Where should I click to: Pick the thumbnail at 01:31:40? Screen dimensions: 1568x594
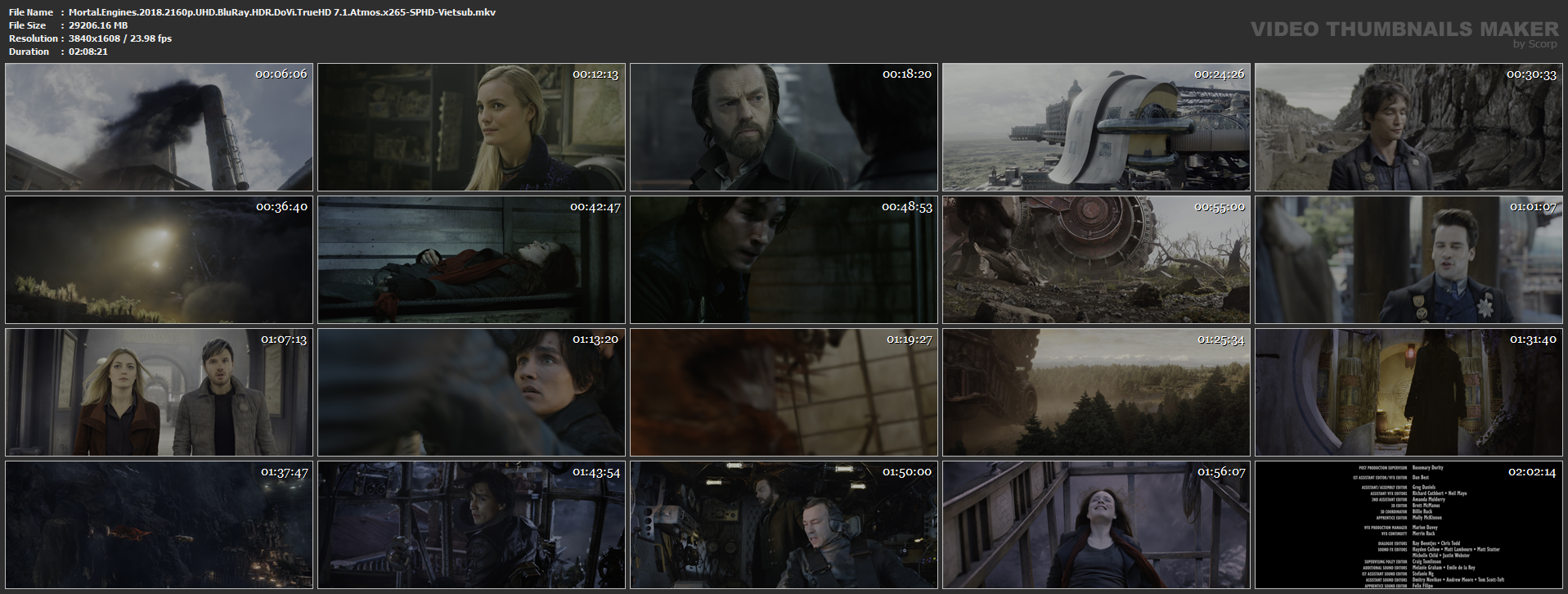[x=1409, y=392]
